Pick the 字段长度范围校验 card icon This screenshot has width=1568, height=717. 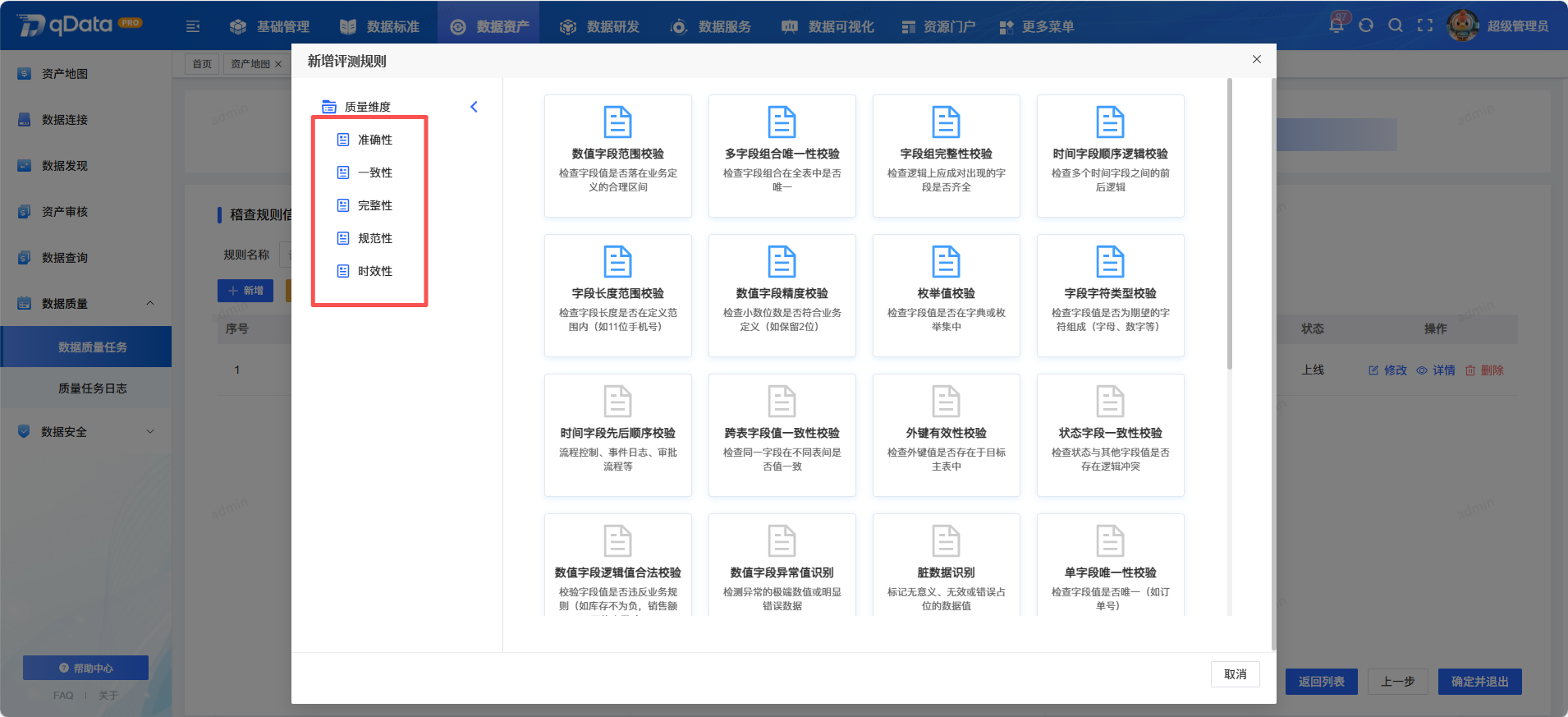[617, 262]
